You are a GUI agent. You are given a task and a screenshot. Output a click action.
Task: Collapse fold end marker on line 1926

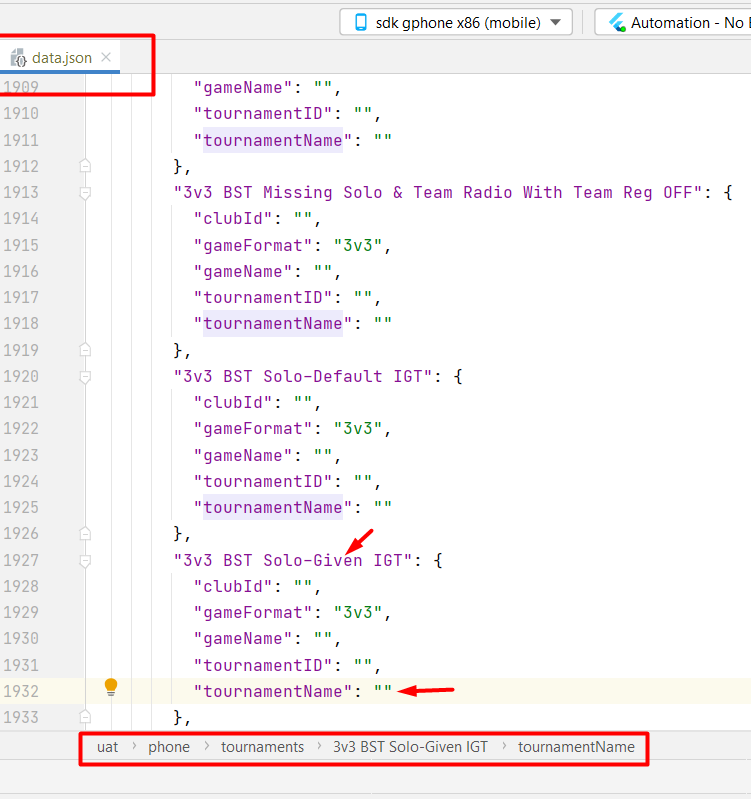[85, 534]
